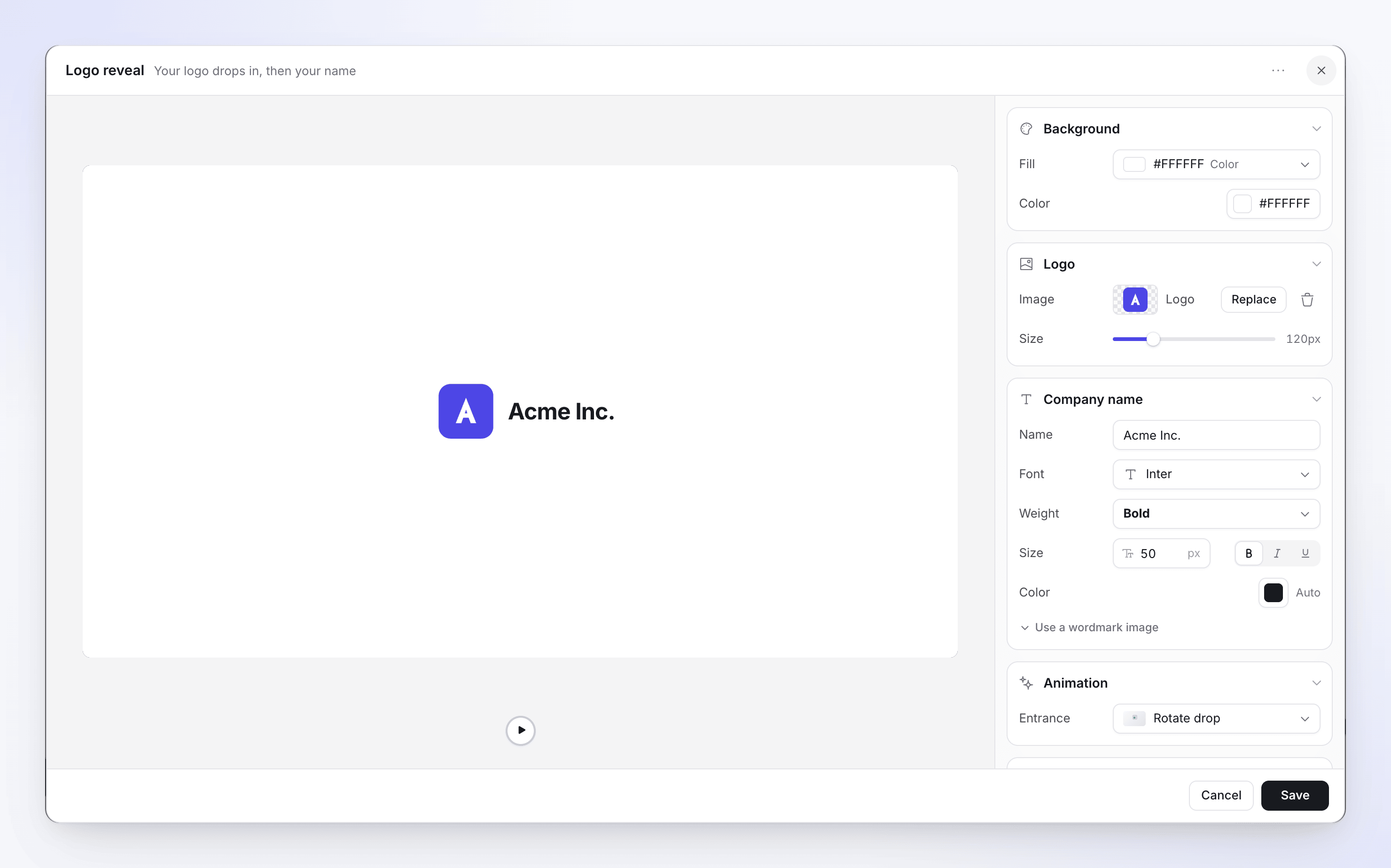The height and width of the screenshot is (868, 1391).
Task: Delete the logo image with trash icon
Action: pyautogui.click(x=1308, y=300)
